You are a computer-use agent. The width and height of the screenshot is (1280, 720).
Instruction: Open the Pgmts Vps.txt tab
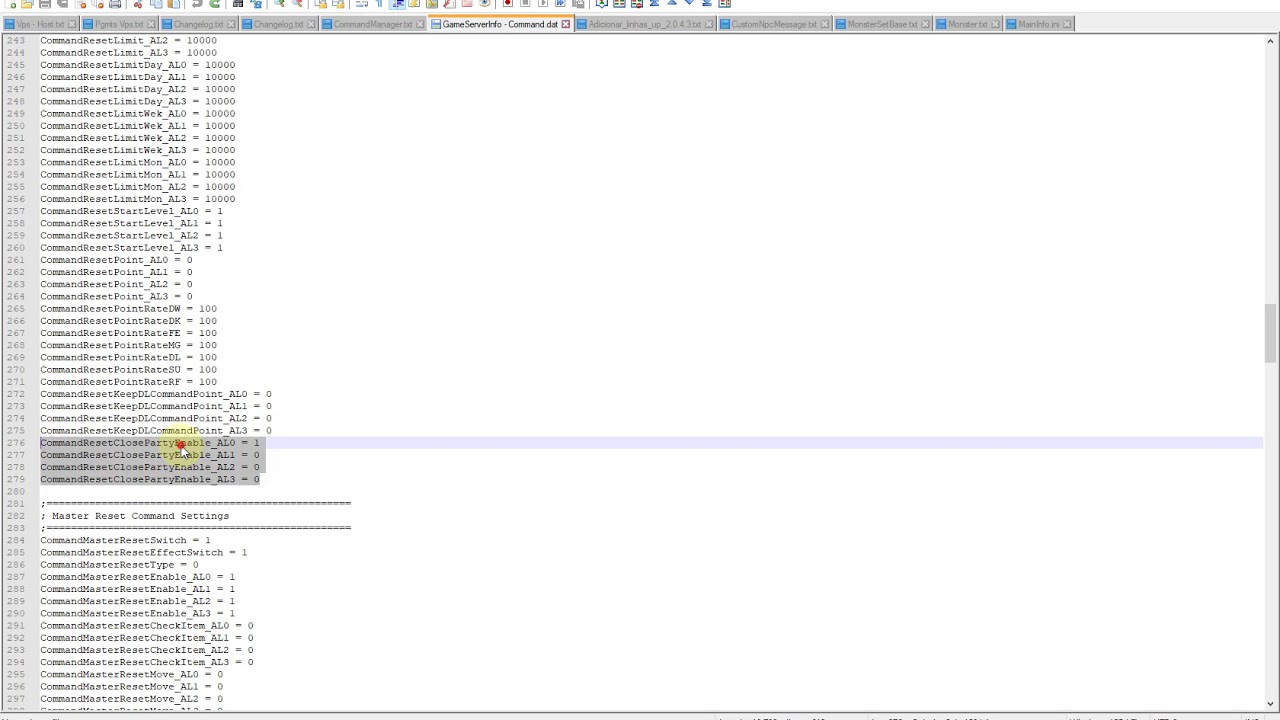(x=118, y=24)
